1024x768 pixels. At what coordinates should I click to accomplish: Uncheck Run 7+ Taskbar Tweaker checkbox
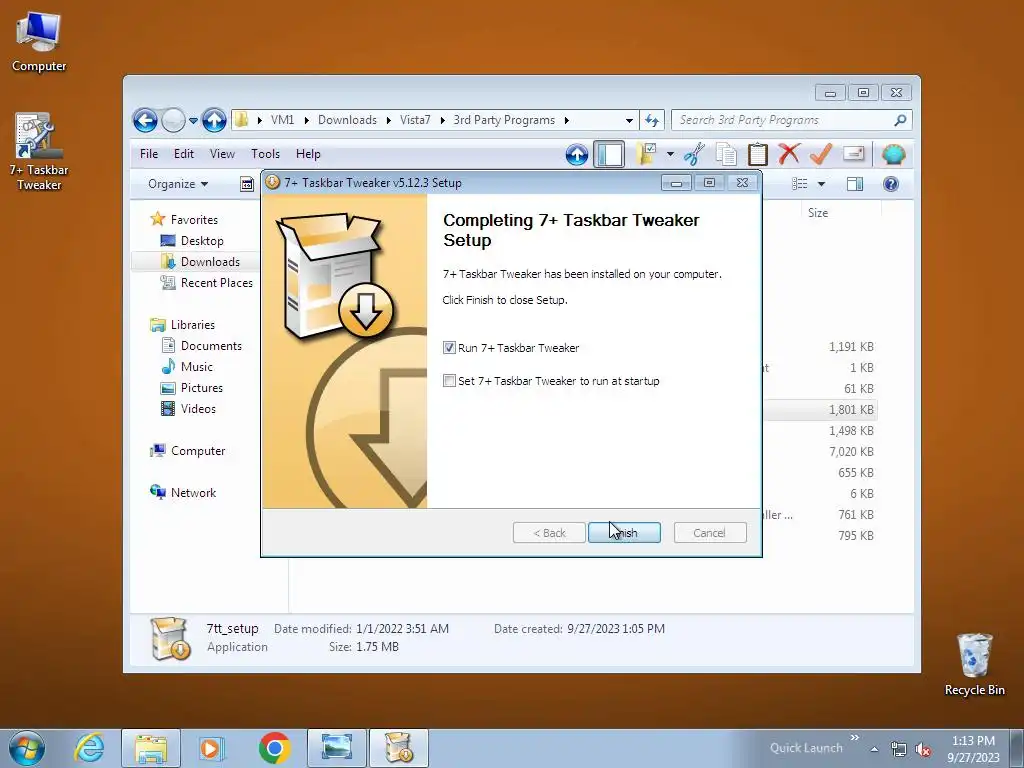click(x=449, y=347)
